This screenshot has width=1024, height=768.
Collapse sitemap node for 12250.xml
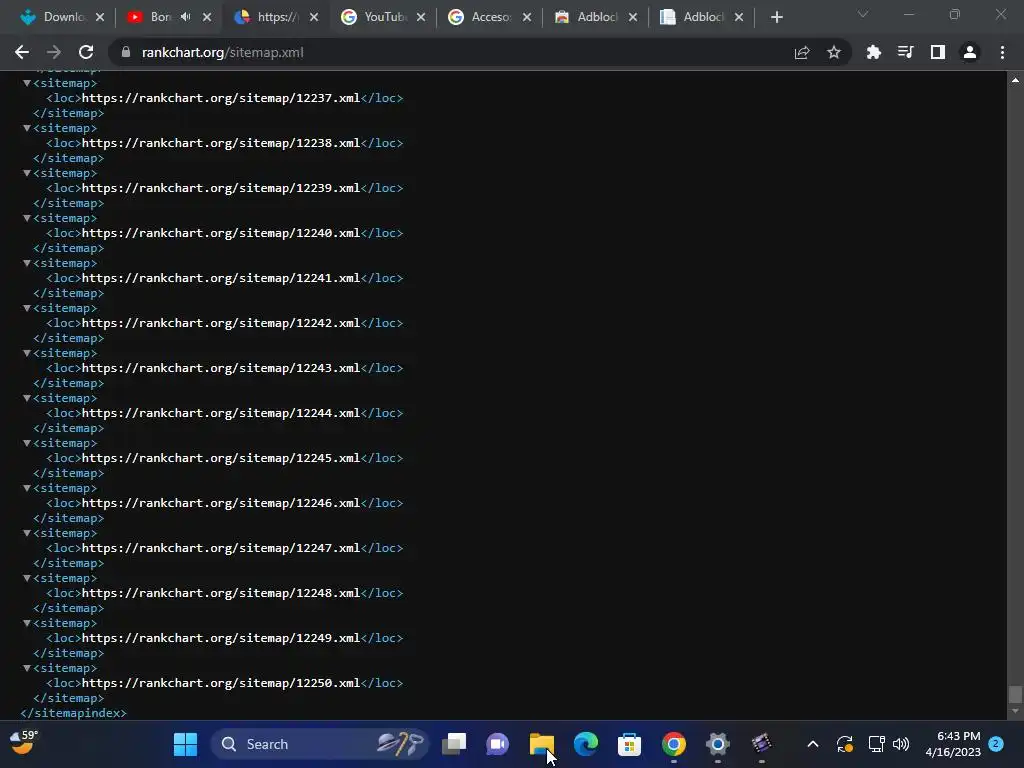[x=27, y=668]
